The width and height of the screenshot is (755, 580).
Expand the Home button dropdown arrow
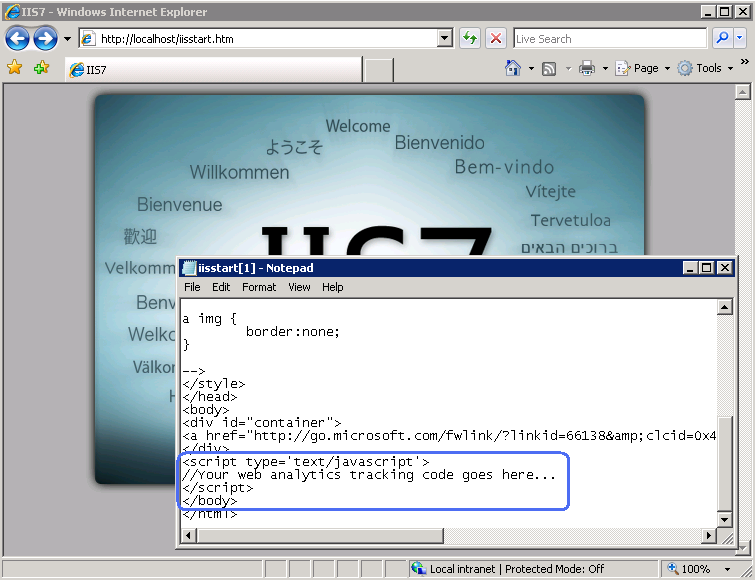(531, 68)
